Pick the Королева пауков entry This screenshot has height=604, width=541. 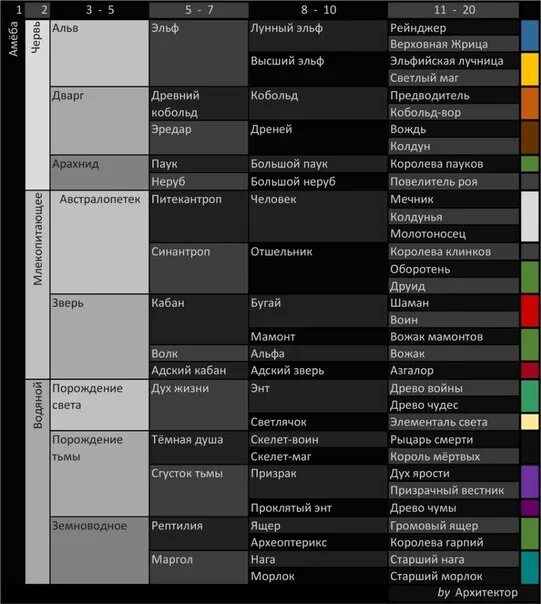(x=454, y=164)
